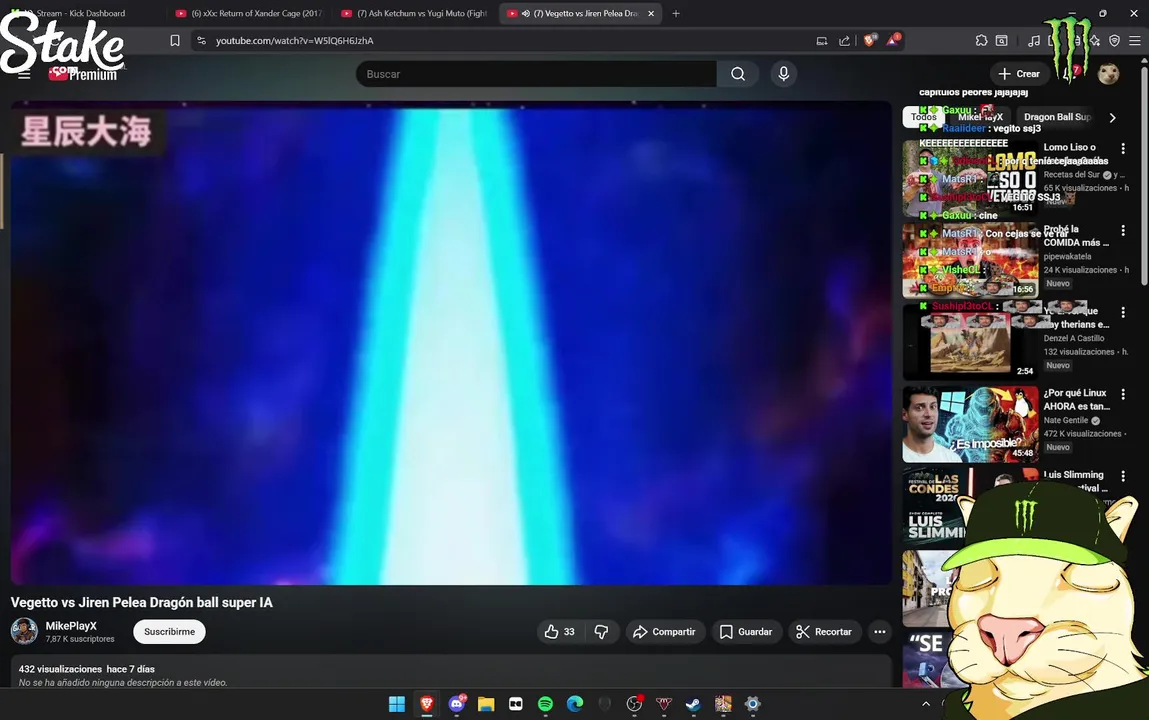Screen dimensions: 1149x720
Task: Open Denzel A Castillo channel name
Action: click(1074, 338)
